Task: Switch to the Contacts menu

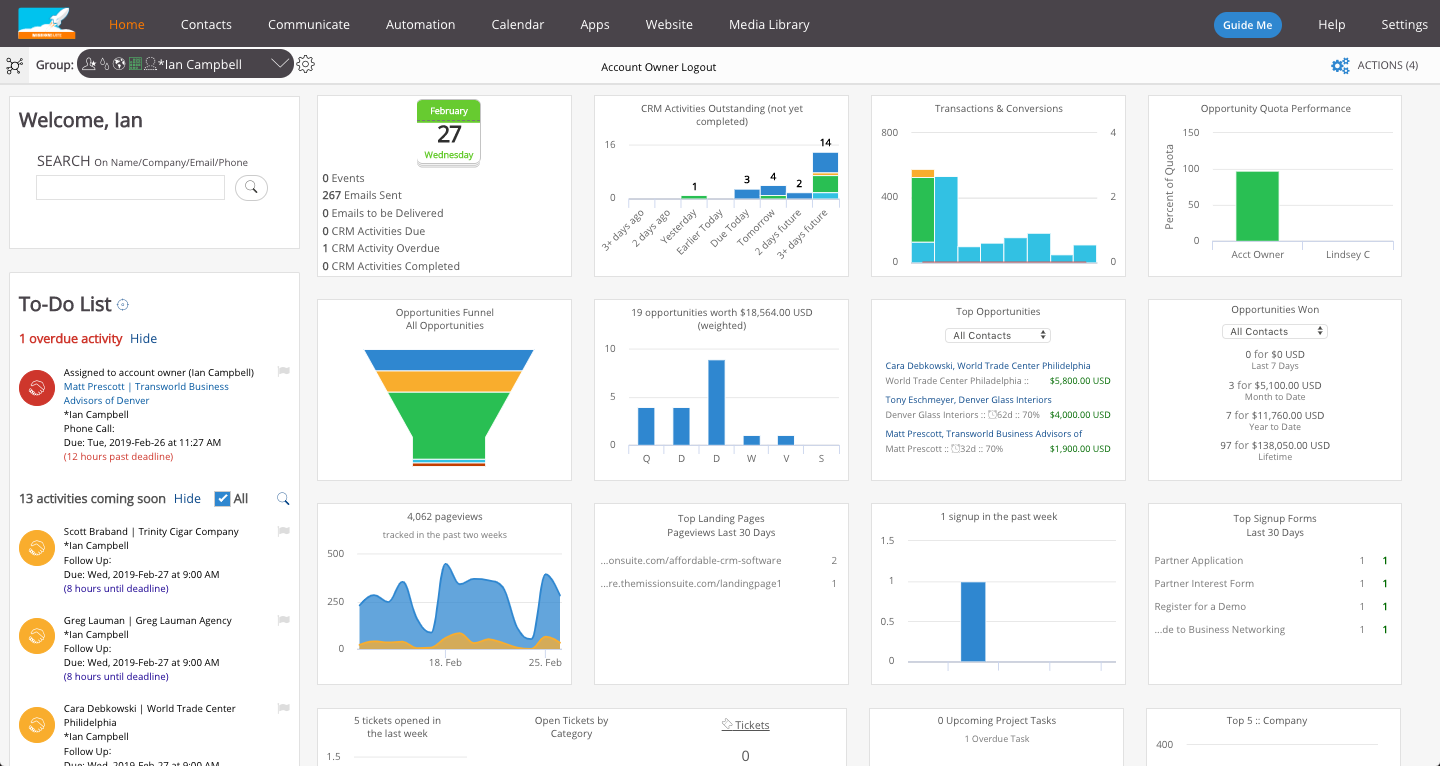Action: [205, 24]
